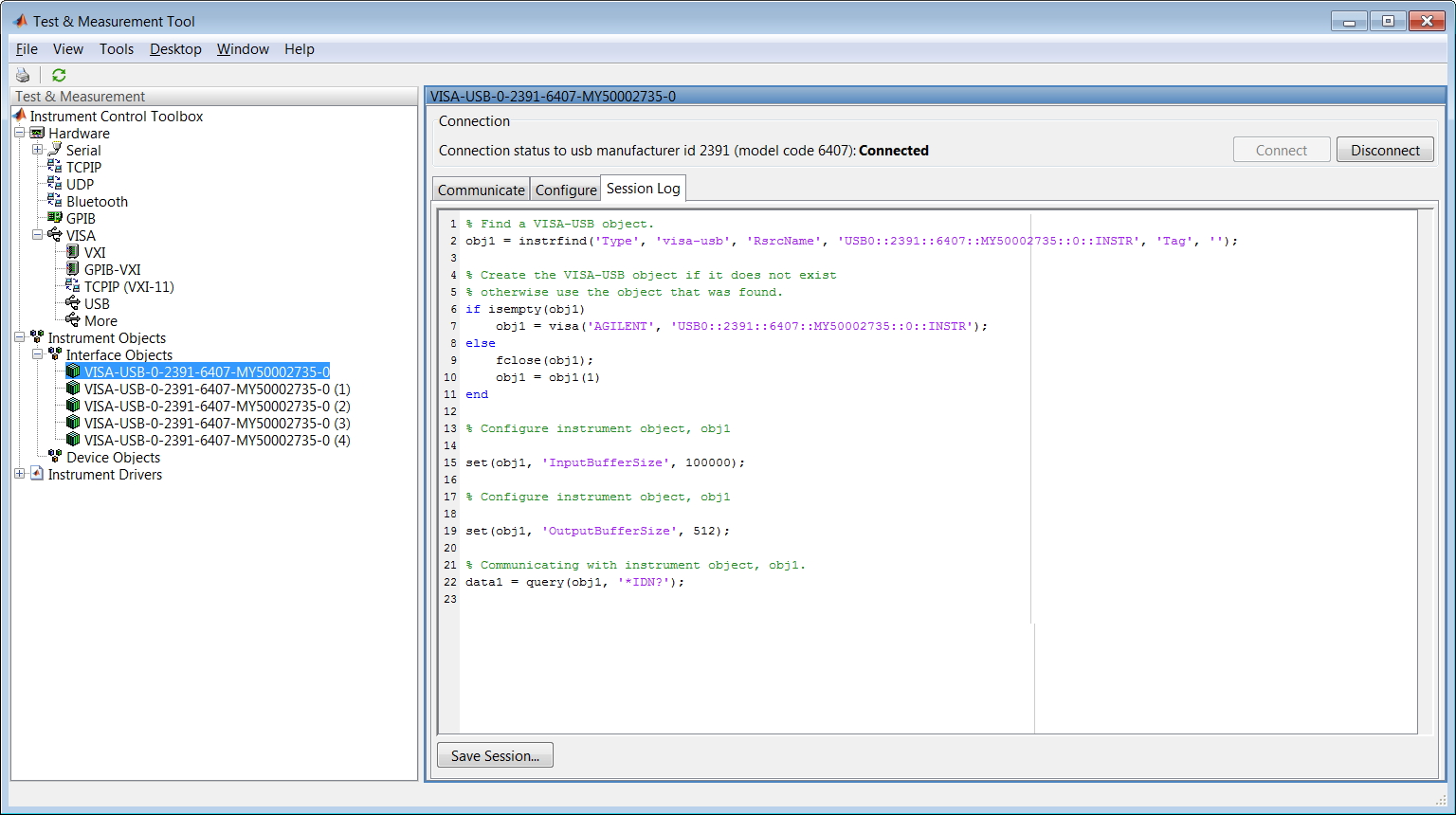This screenshot has width=1456, height=815.
Task: Click the visa('AGILENT') code line
Action: 741,326
